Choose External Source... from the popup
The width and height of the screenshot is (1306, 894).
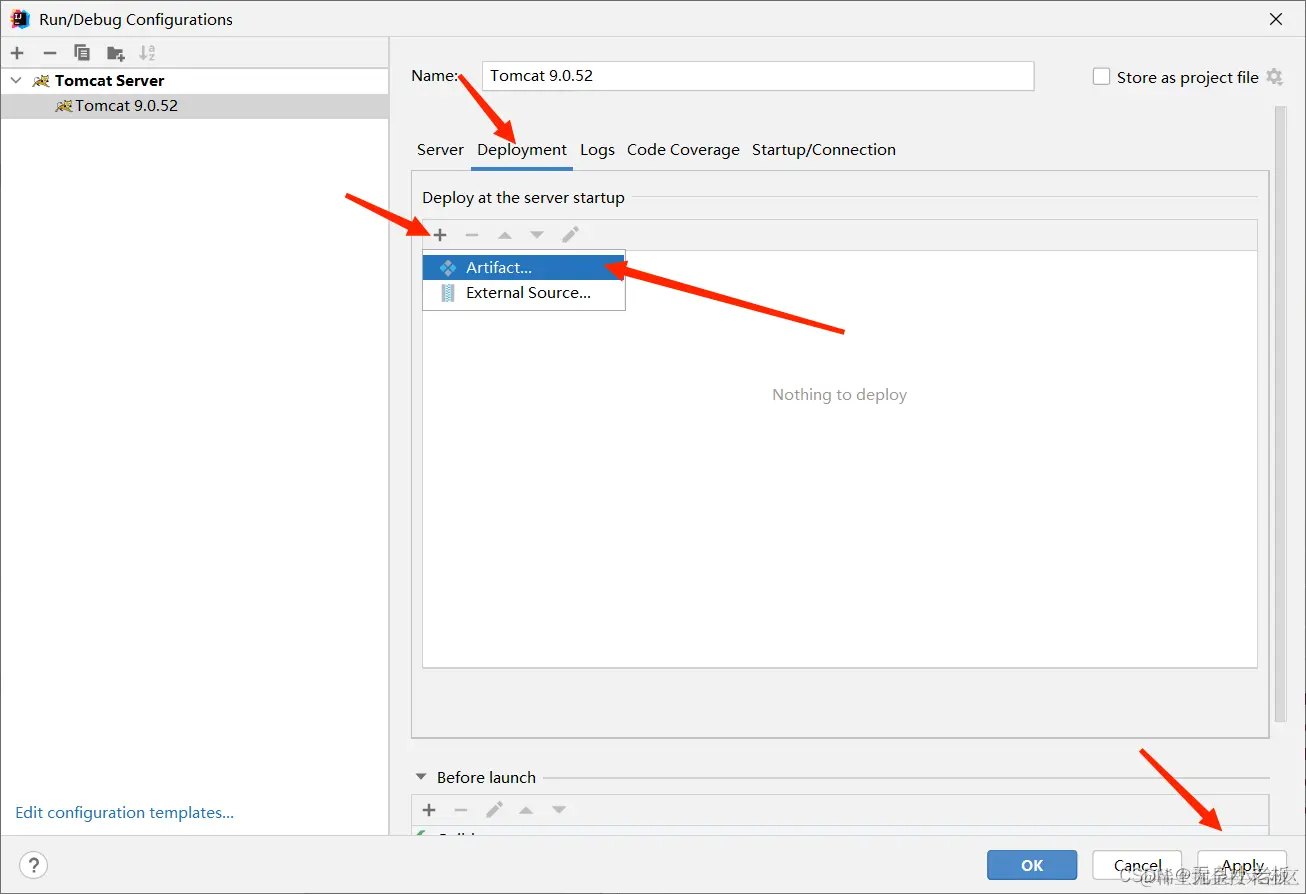pos(524,293)
